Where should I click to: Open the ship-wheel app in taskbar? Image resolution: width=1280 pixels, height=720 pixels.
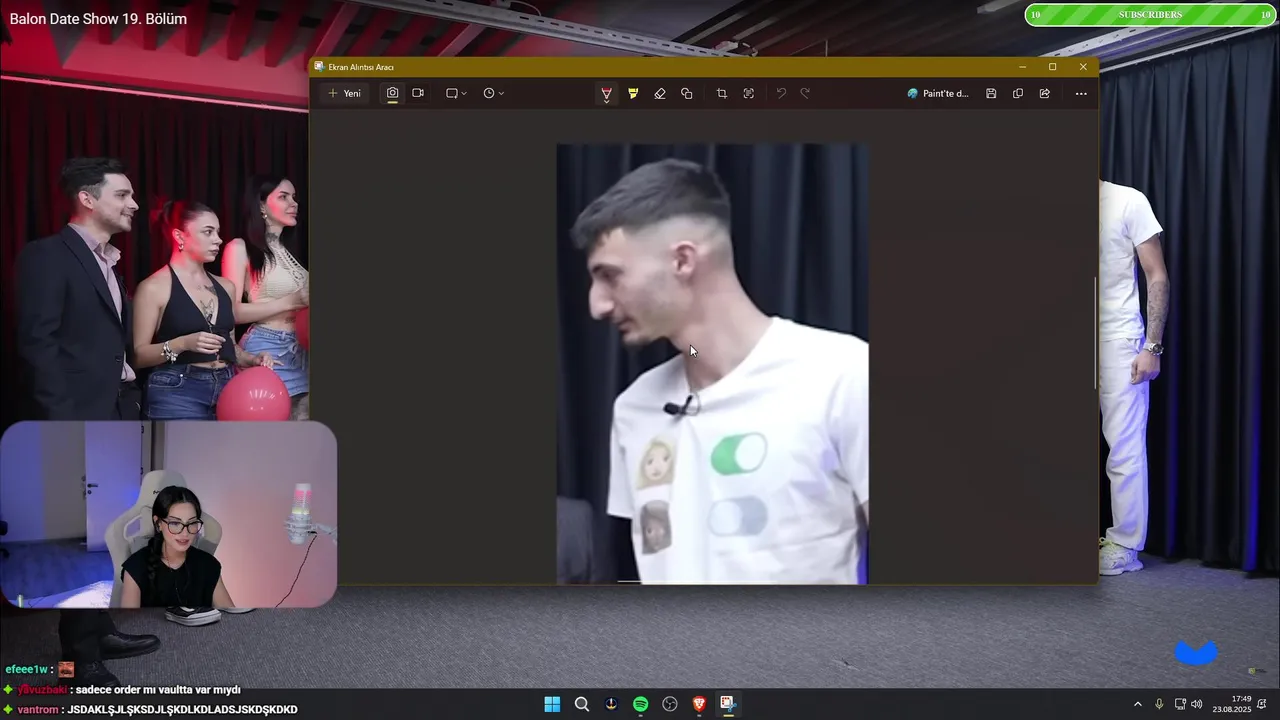(x=611, y=704)
